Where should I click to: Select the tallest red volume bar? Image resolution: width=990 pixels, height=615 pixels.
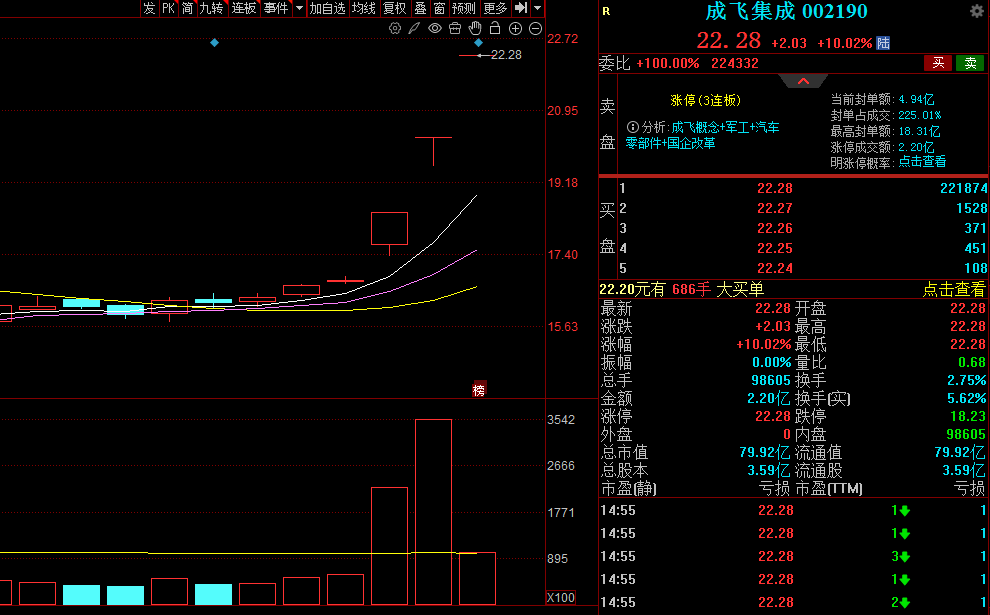pos(433,511)
